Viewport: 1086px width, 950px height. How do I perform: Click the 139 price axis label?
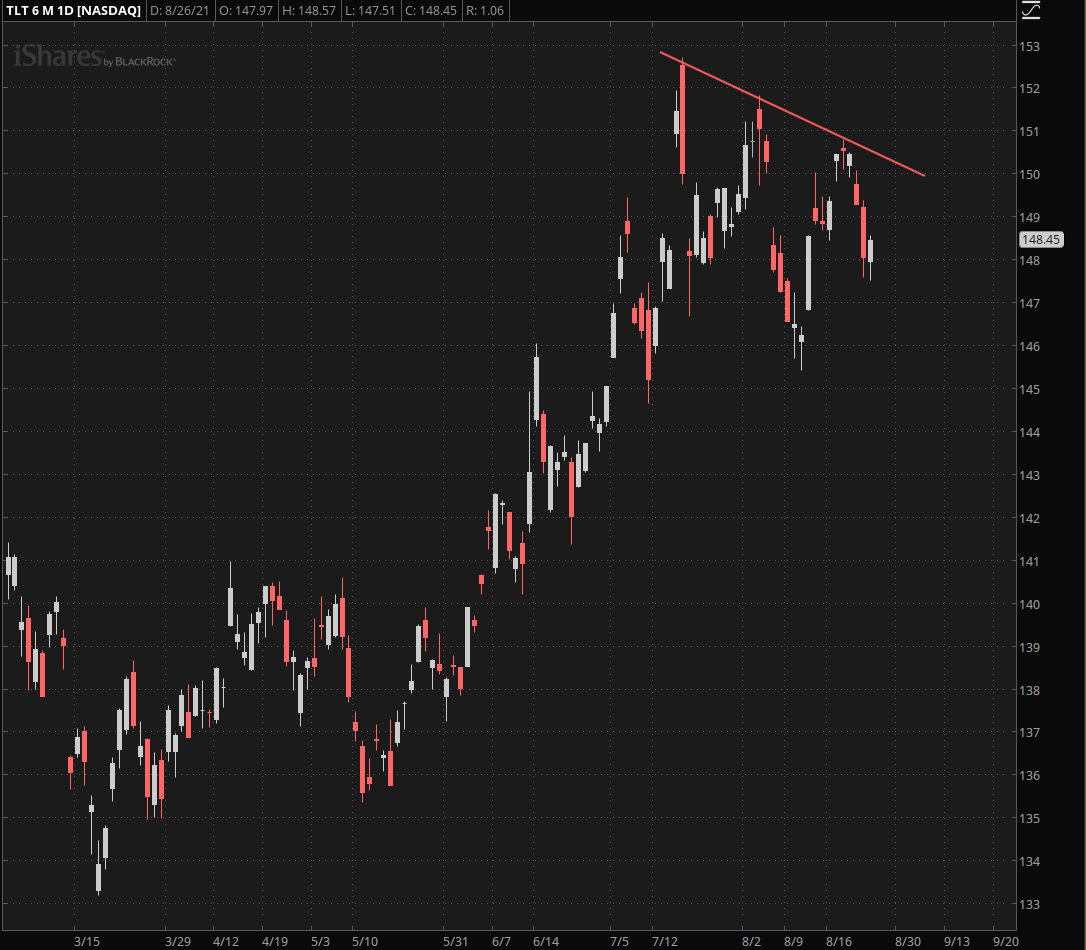coord(1030,647)
